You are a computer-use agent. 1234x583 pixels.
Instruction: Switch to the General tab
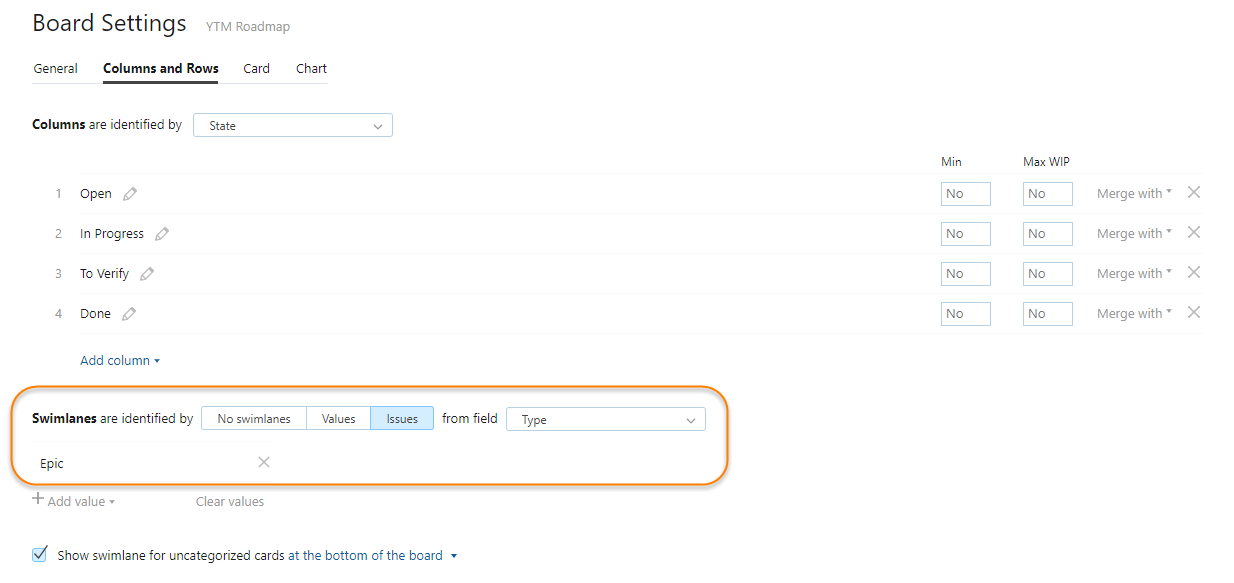56,69
